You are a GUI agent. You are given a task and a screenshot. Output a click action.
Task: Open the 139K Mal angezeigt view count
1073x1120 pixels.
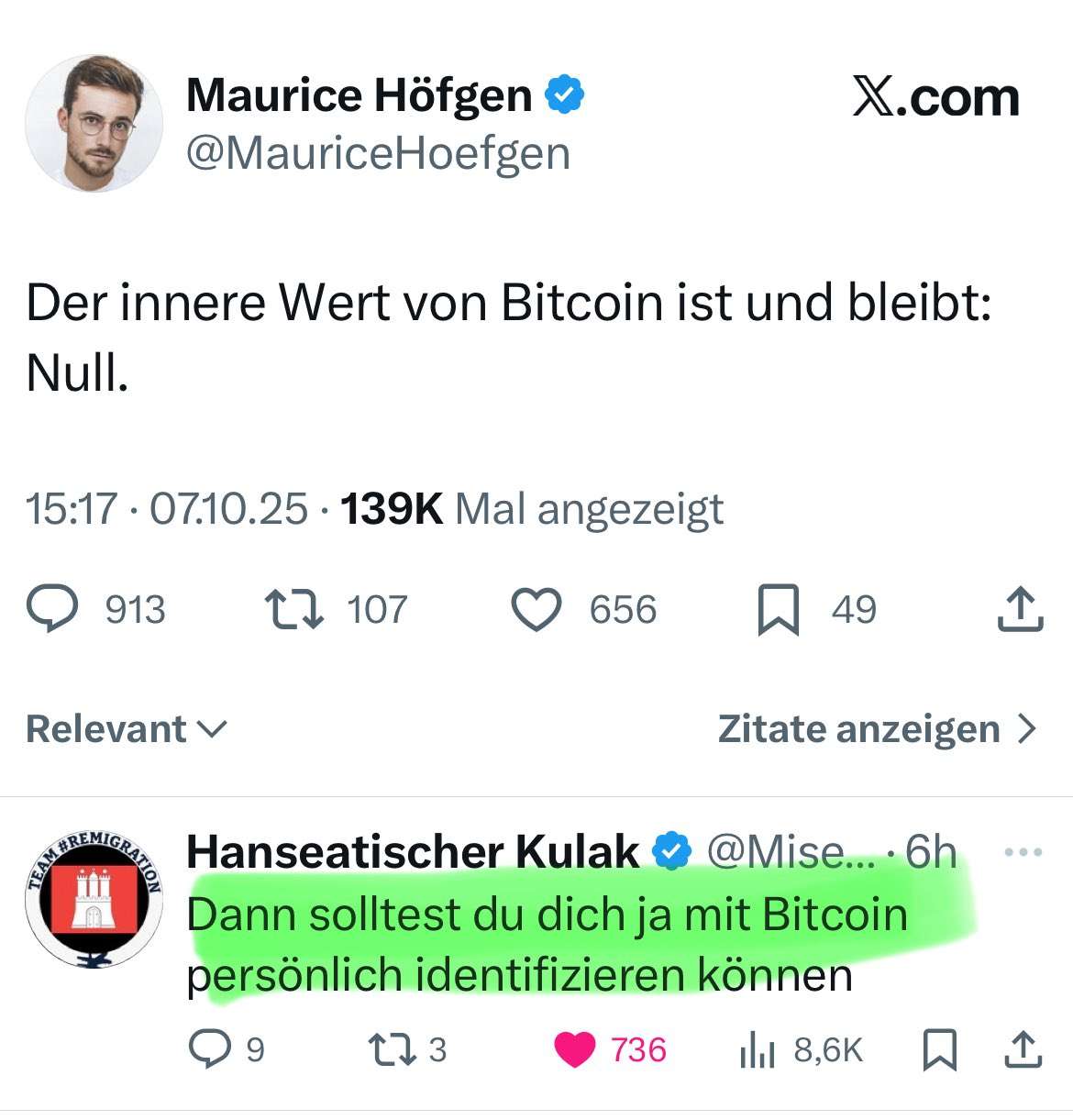[x=532, y=509]
